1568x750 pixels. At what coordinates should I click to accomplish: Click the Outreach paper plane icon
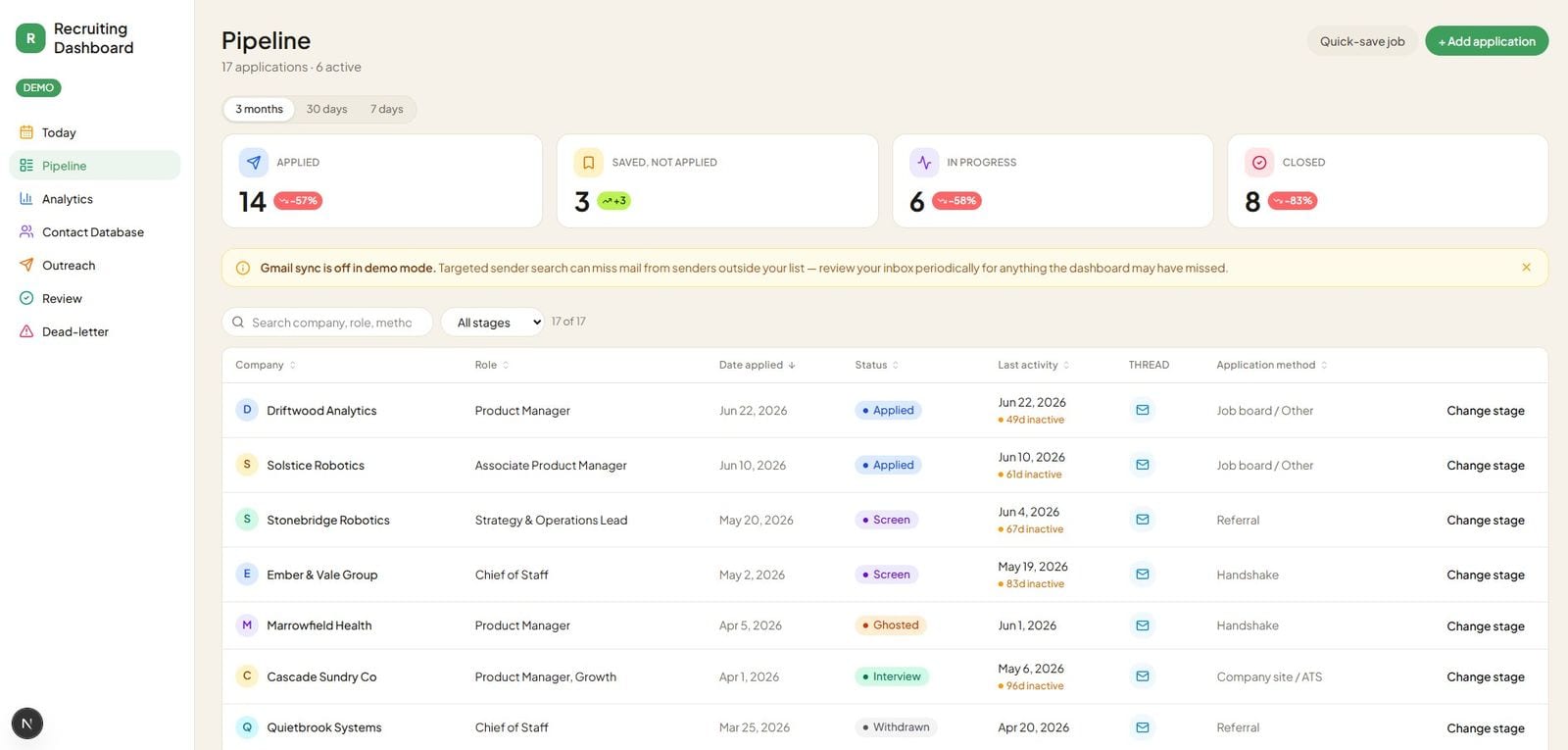tap(26, 266)
